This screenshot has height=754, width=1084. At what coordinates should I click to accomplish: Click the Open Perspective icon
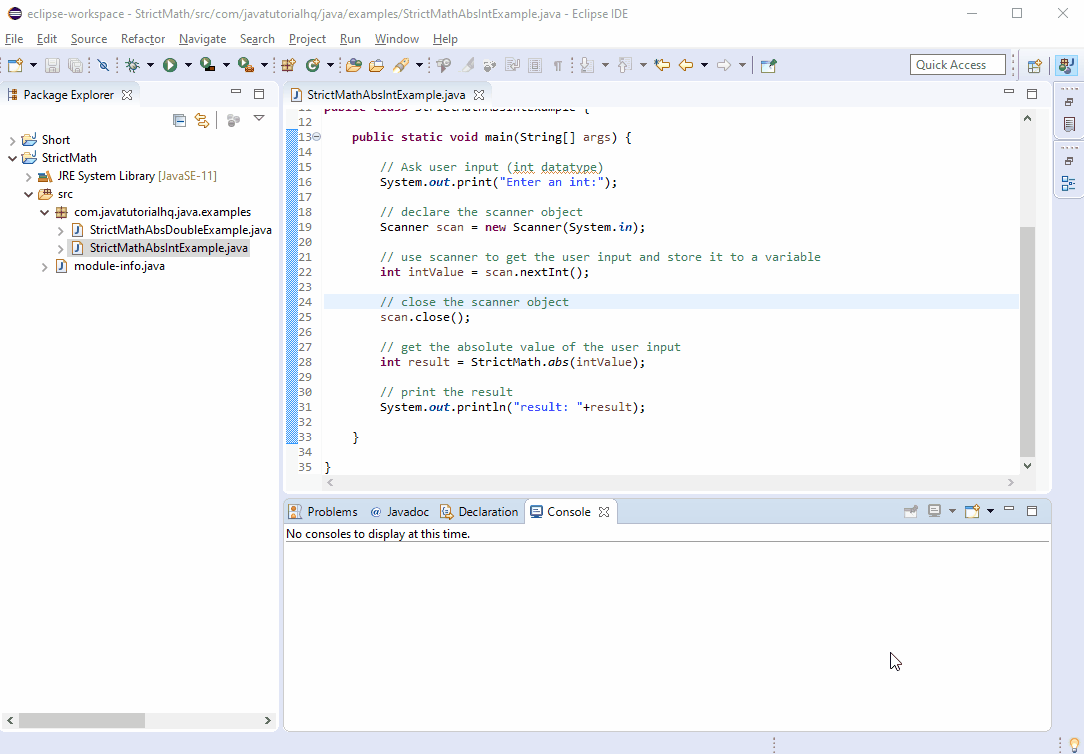pos(1035,64)
